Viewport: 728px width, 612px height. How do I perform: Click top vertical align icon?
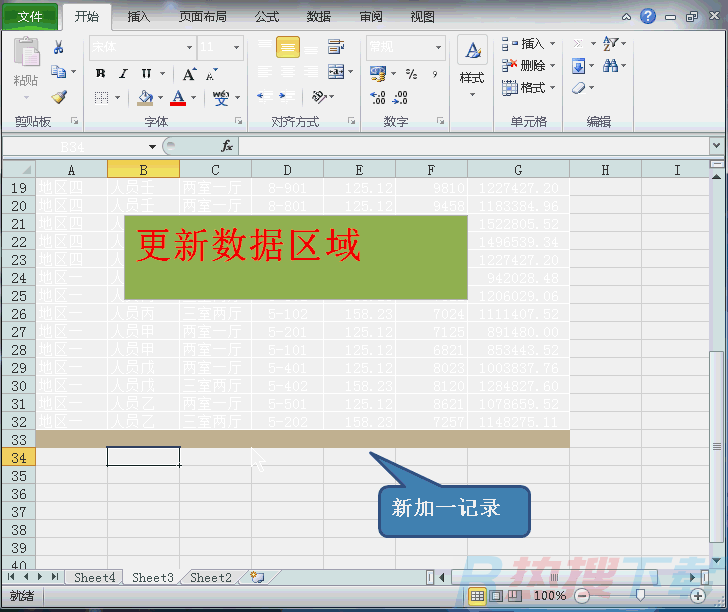[x=265, y=47]
